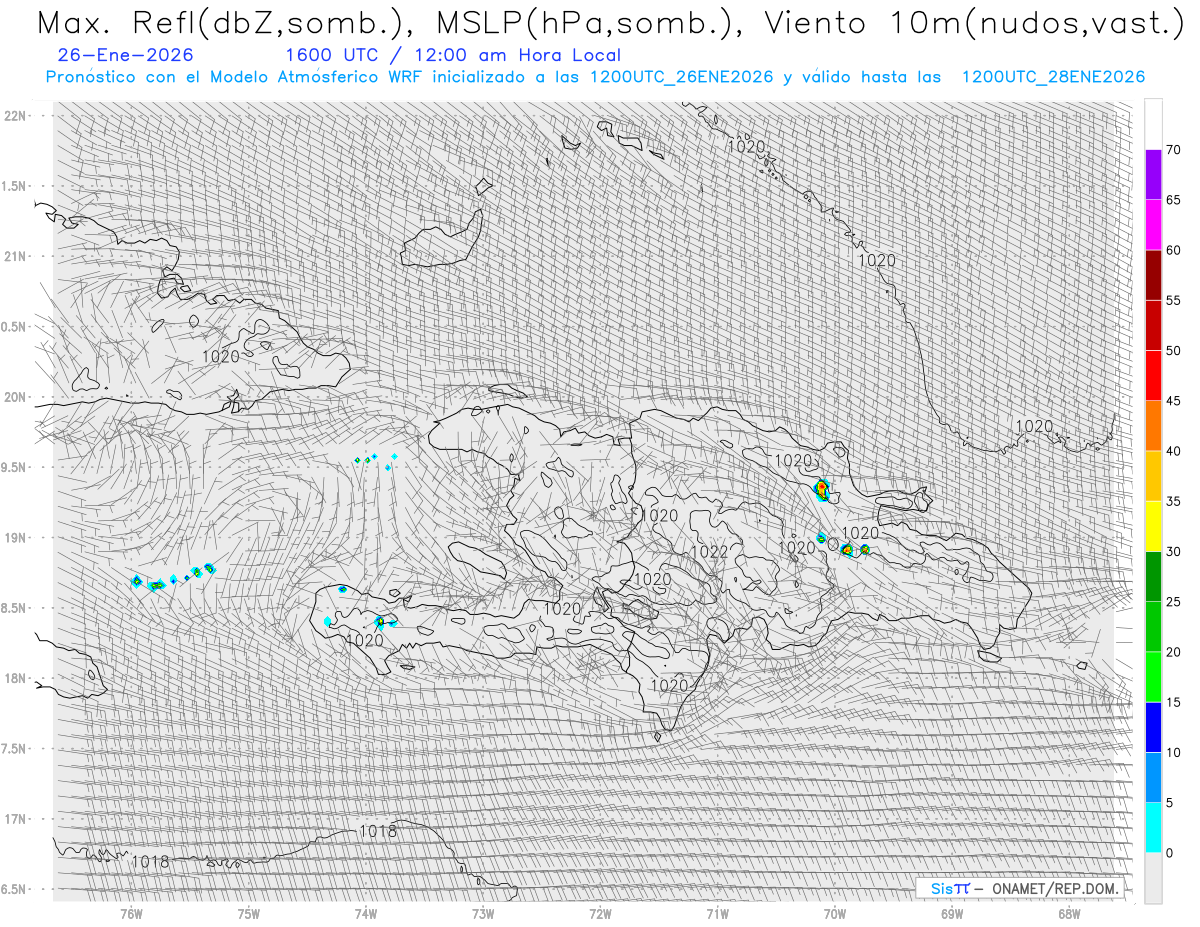Click the "1022" pressure contour label
Screen dimensions: 1200x927
point(709,552)
